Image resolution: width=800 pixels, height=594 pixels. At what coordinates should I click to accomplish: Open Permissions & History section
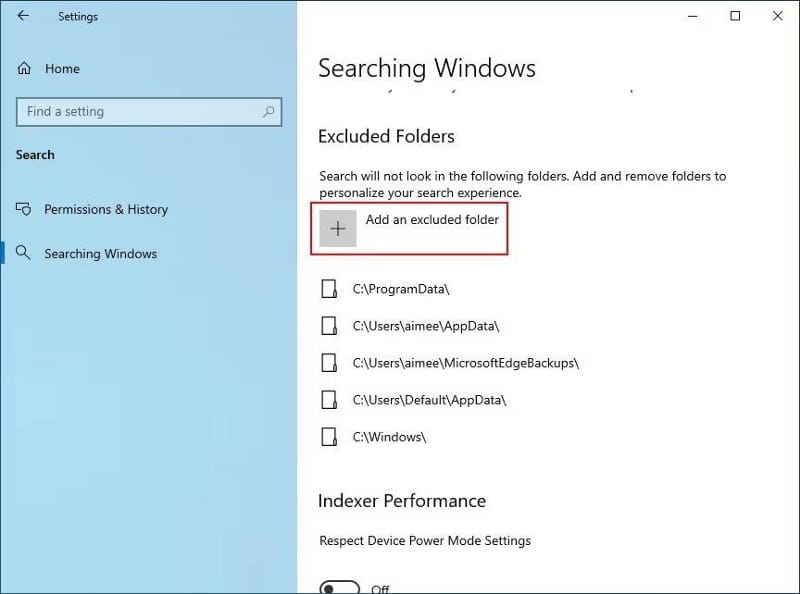click(106, 209)
